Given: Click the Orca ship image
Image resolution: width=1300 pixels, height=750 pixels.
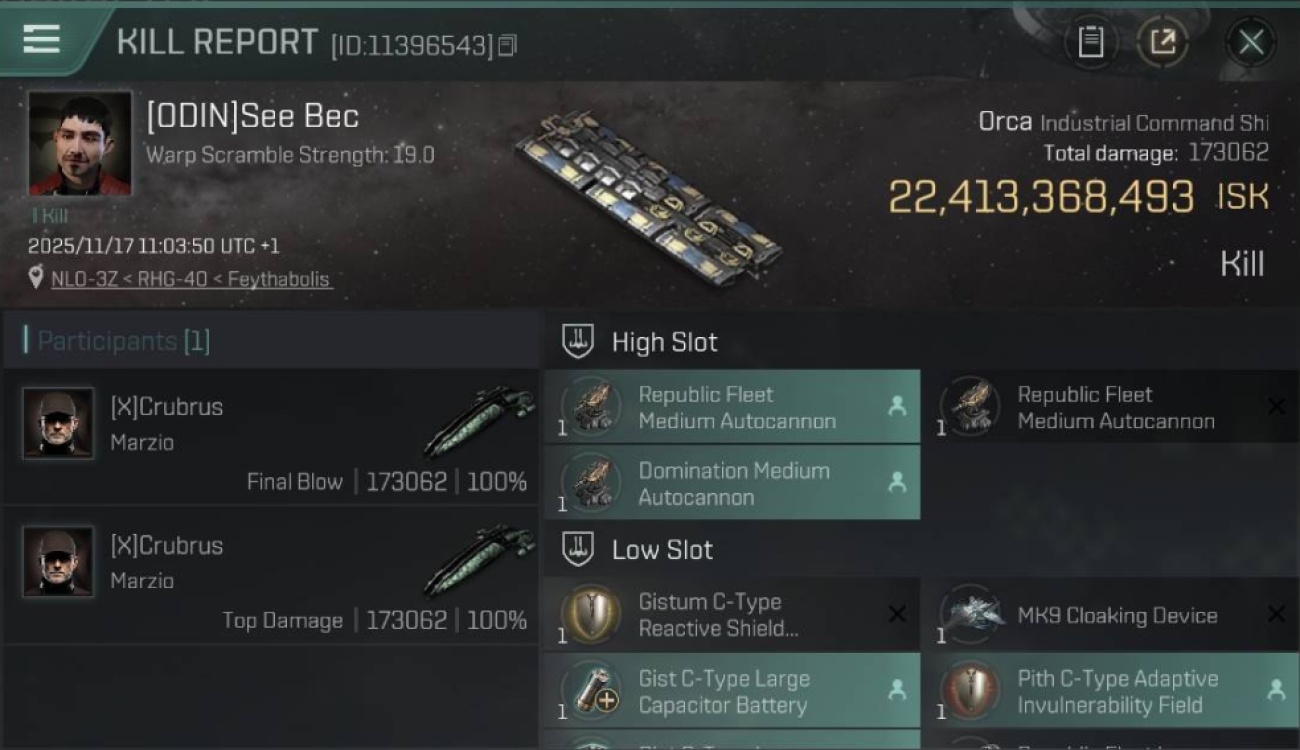Looking at the screenshot, I should (650, 200).
